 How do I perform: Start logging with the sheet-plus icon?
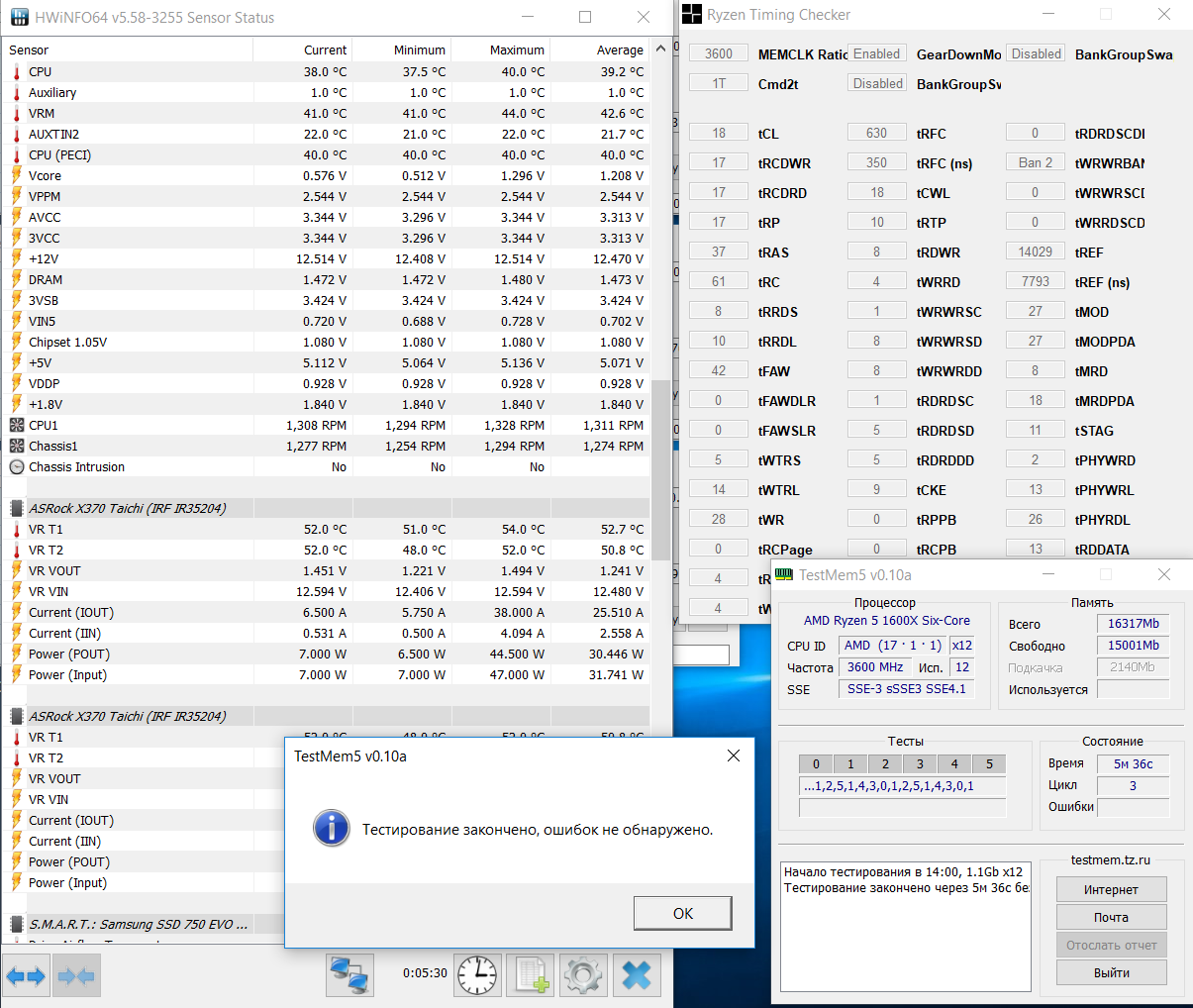click(531, 975)
